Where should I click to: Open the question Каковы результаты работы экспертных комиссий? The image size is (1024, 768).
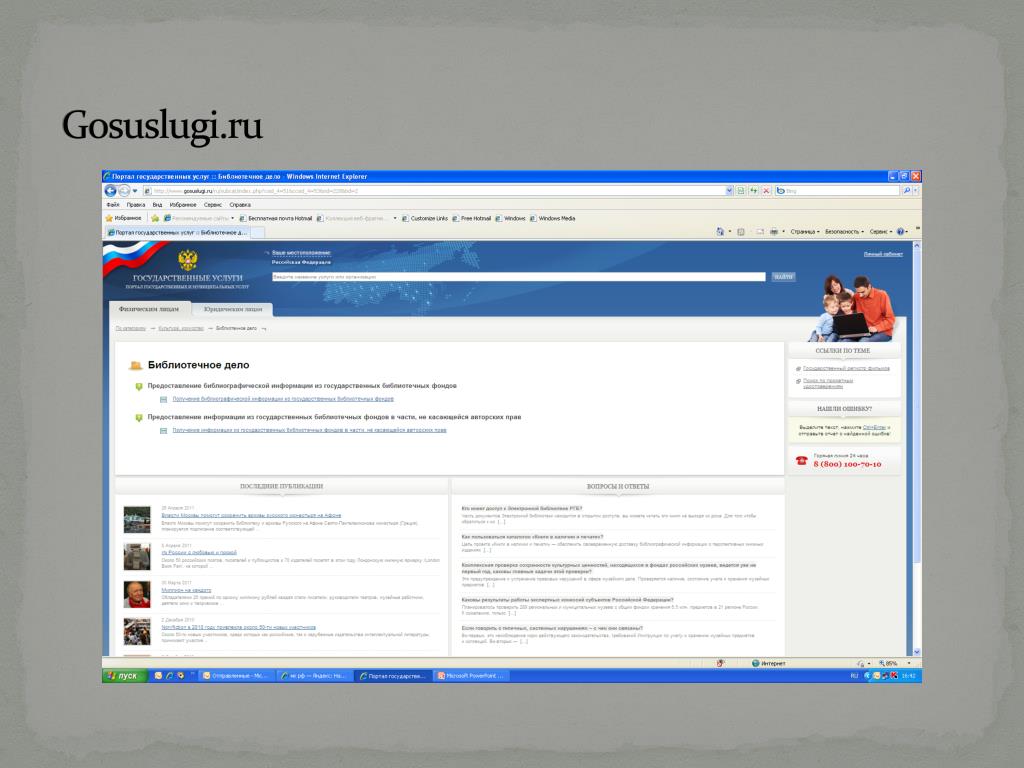(x=567, y=600)
